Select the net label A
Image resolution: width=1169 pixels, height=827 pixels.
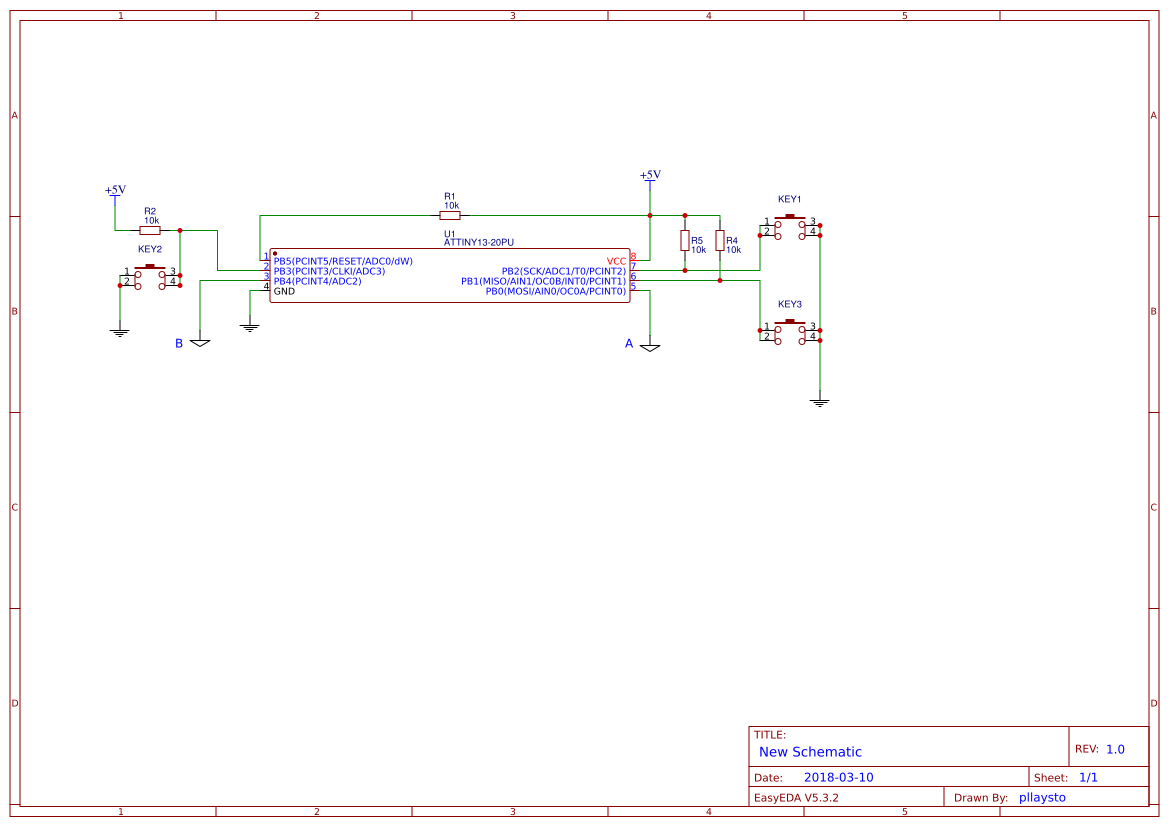627,343
